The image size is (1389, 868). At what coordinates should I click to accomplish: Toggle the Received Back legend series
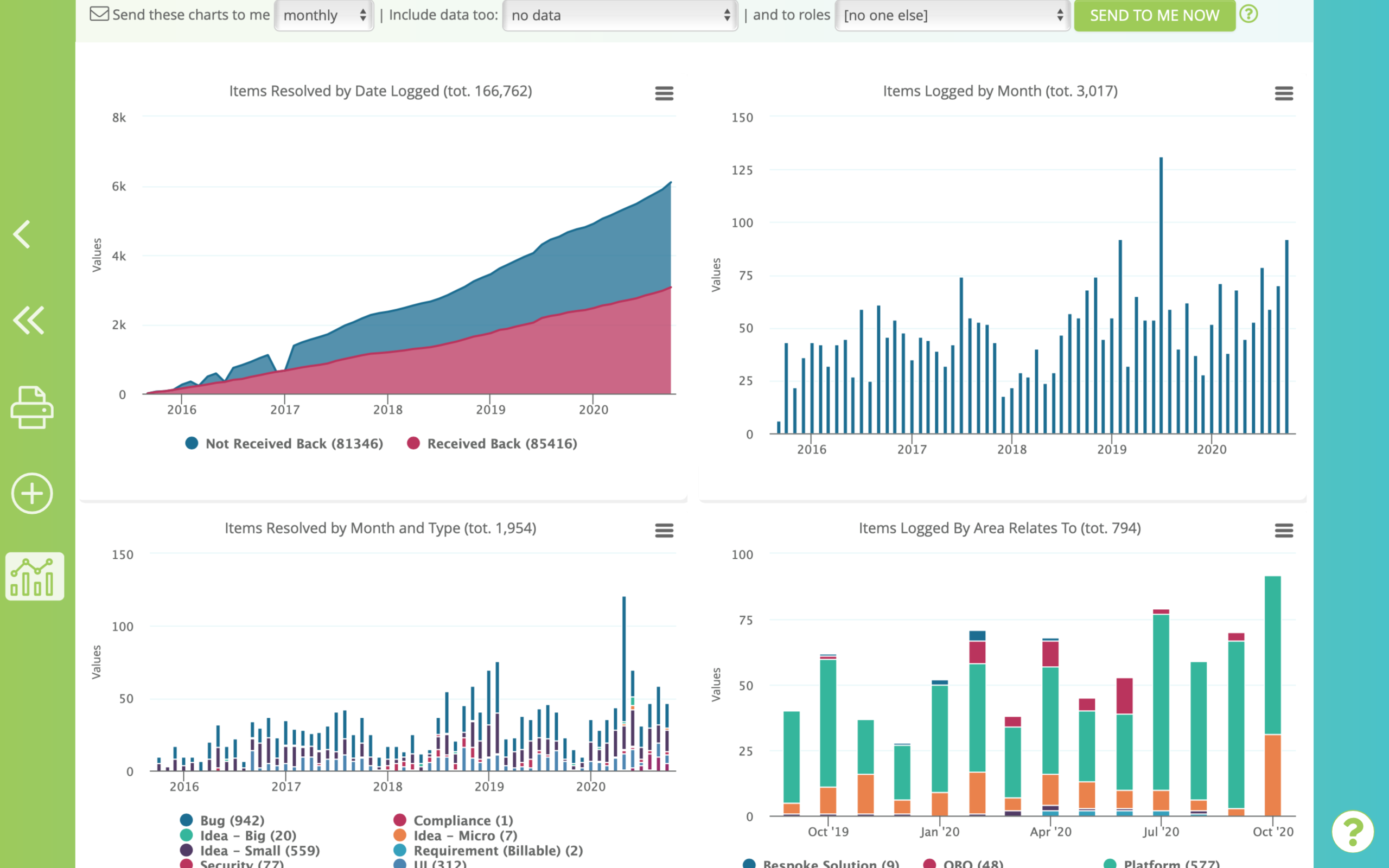[502, 444]
